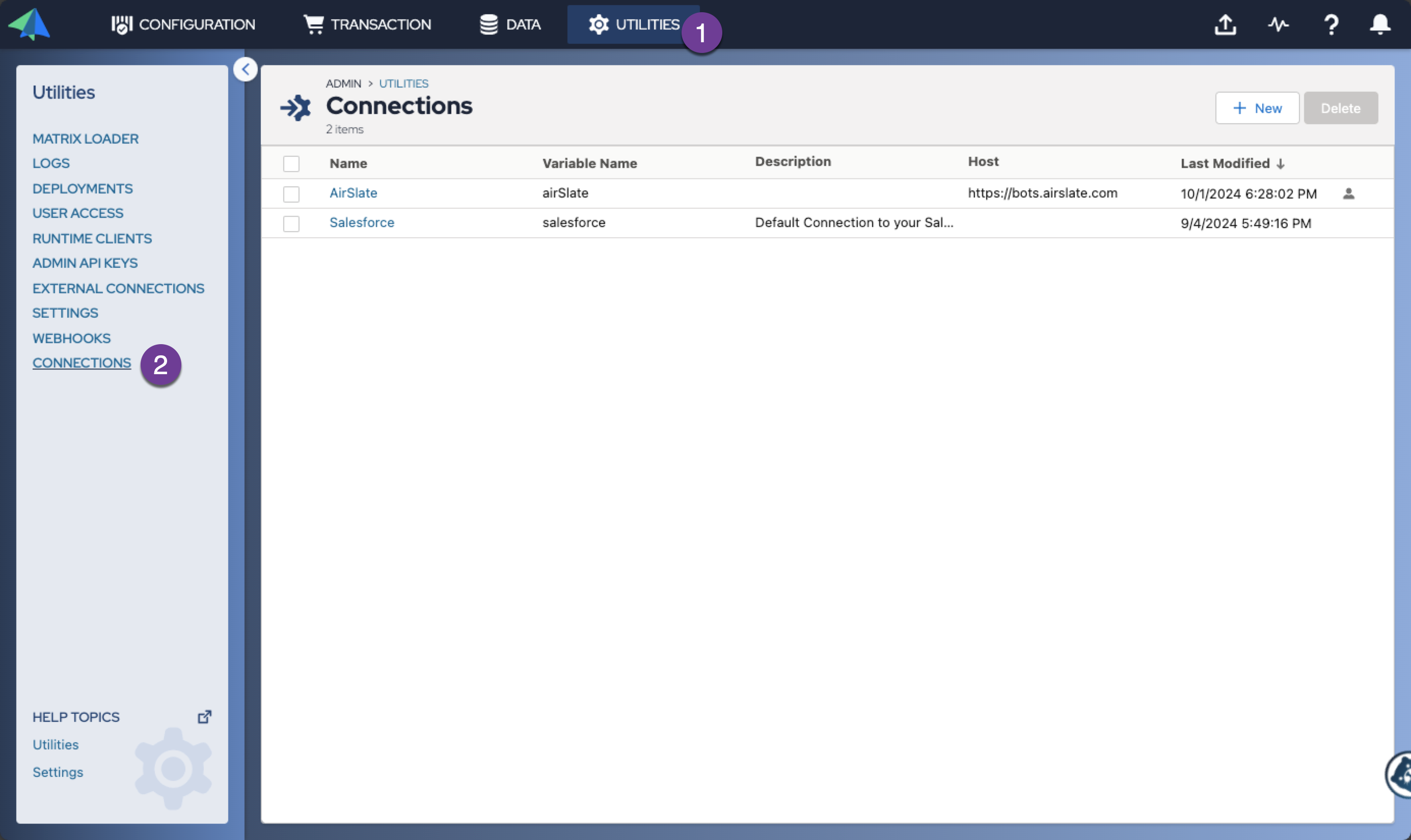The height and width of the screenshot is (840, 1411).
Task: Check the AirSlate row checkbox
Action: (x=291, y=193)
